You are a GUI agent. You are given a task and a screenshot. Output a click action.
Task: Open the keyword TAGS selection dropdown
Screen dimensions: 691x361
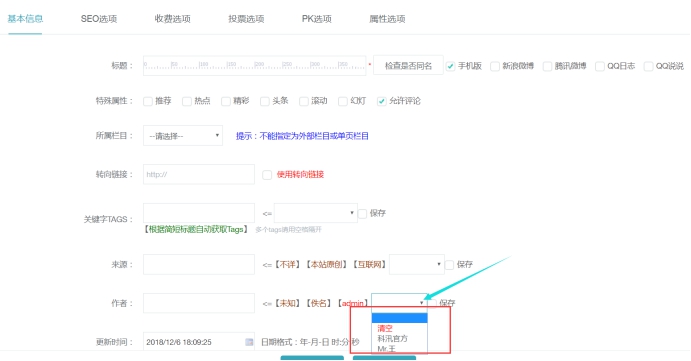point(316,213)
